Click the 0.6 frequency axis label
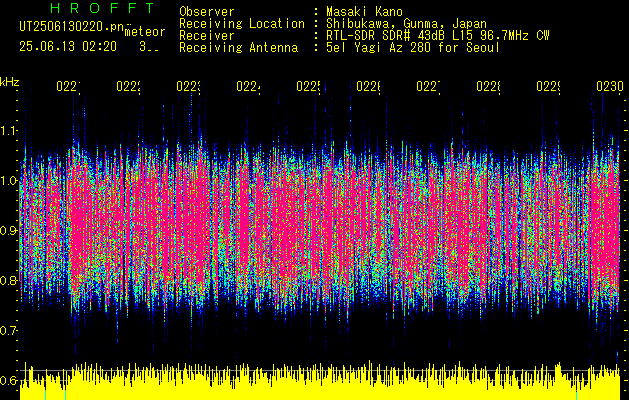629x400 pixels. (8, 380)
